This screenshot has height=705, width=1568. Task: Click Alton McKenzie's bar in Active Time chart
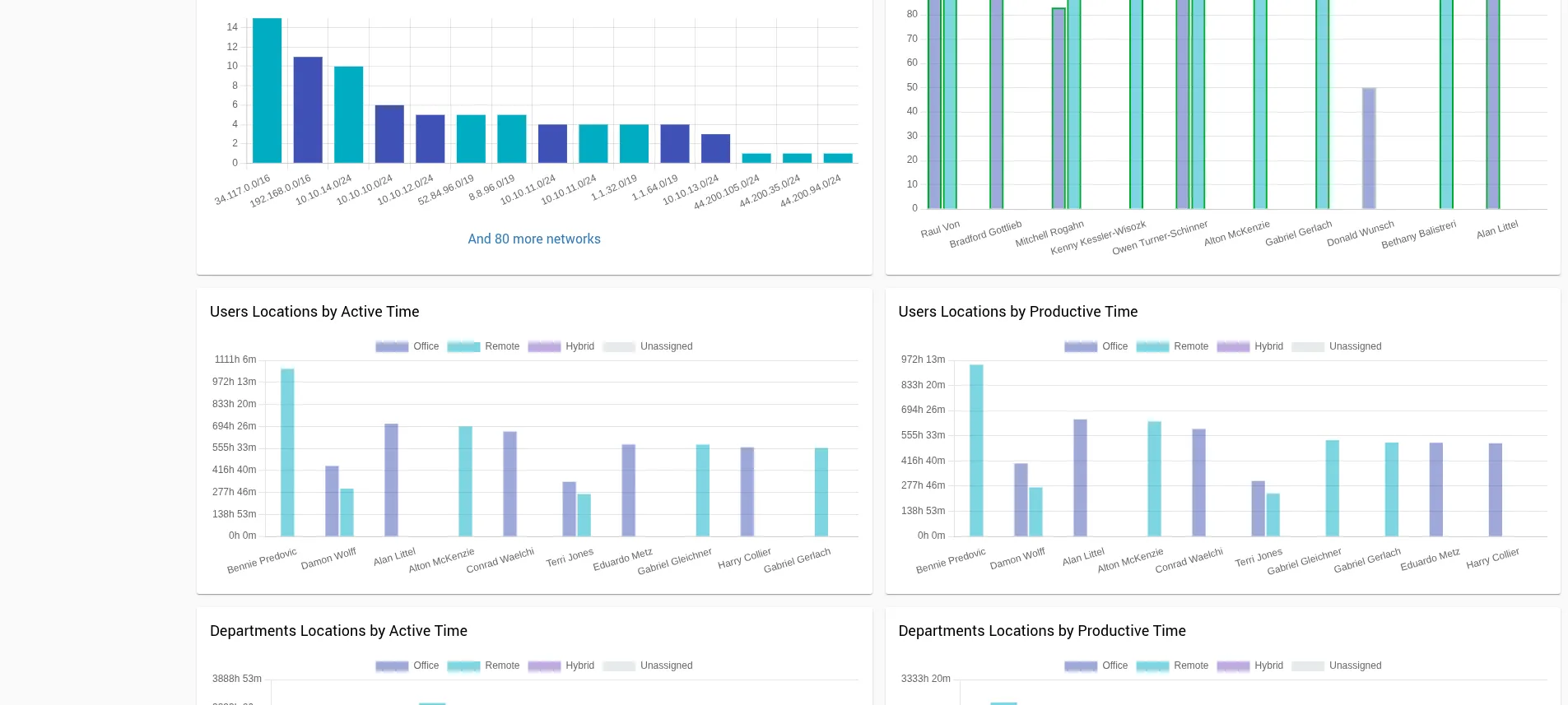[x=465, y=481]
